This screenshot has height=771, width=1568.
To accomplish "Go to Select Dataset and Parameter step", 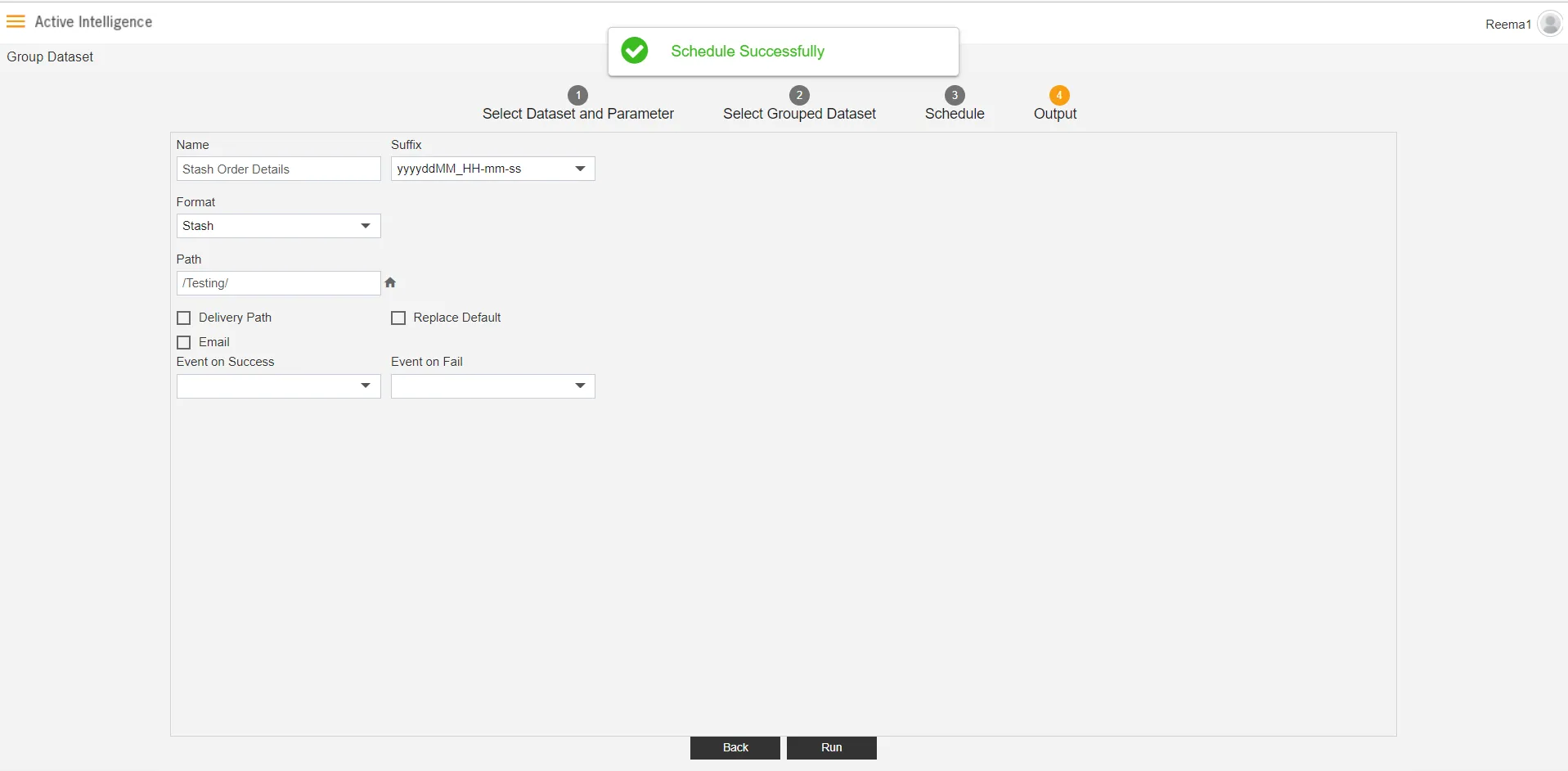I will click(577, 114).
